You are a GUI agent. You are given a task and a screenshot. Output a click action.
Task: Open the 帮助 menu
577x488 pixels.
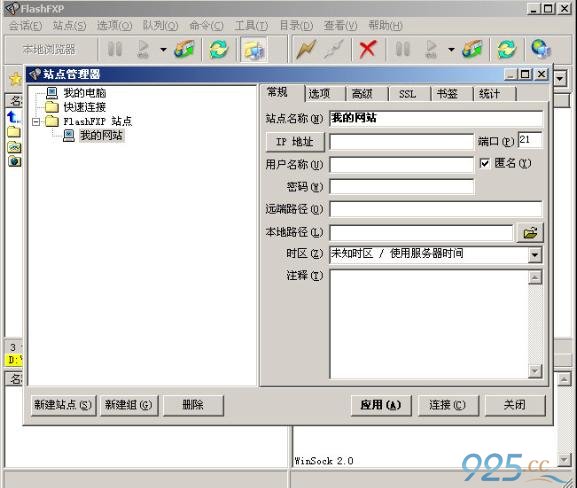[385, 25]
